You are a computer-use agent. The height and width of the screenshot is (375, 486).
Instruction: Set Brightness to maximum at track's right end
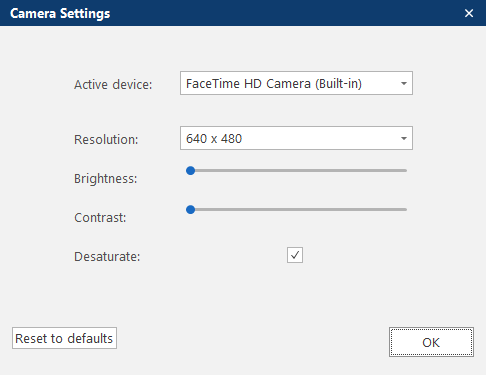click(406, 171)
